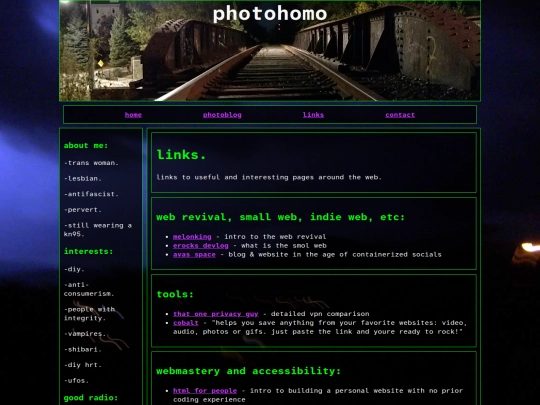The width and height of the screenshot is (540, 405).
Task: Select the links nav item
Action: point(313,115)
